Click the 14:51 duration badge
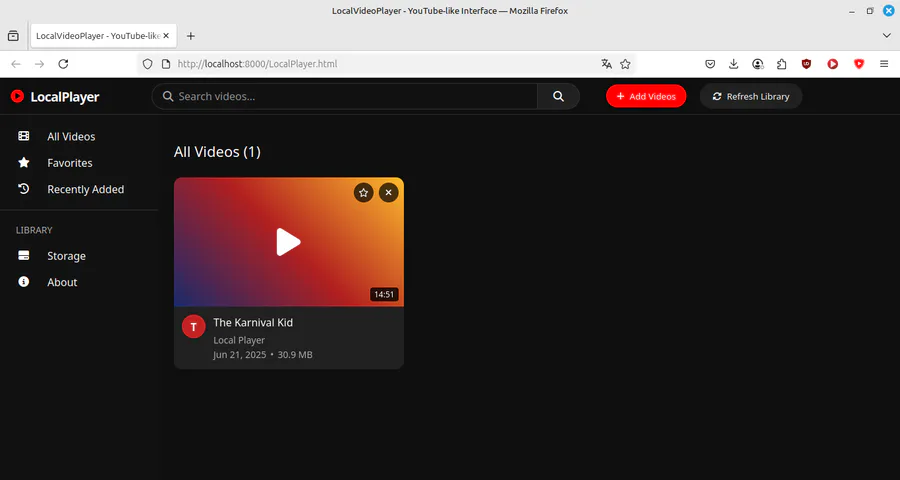 pos(384,295)
